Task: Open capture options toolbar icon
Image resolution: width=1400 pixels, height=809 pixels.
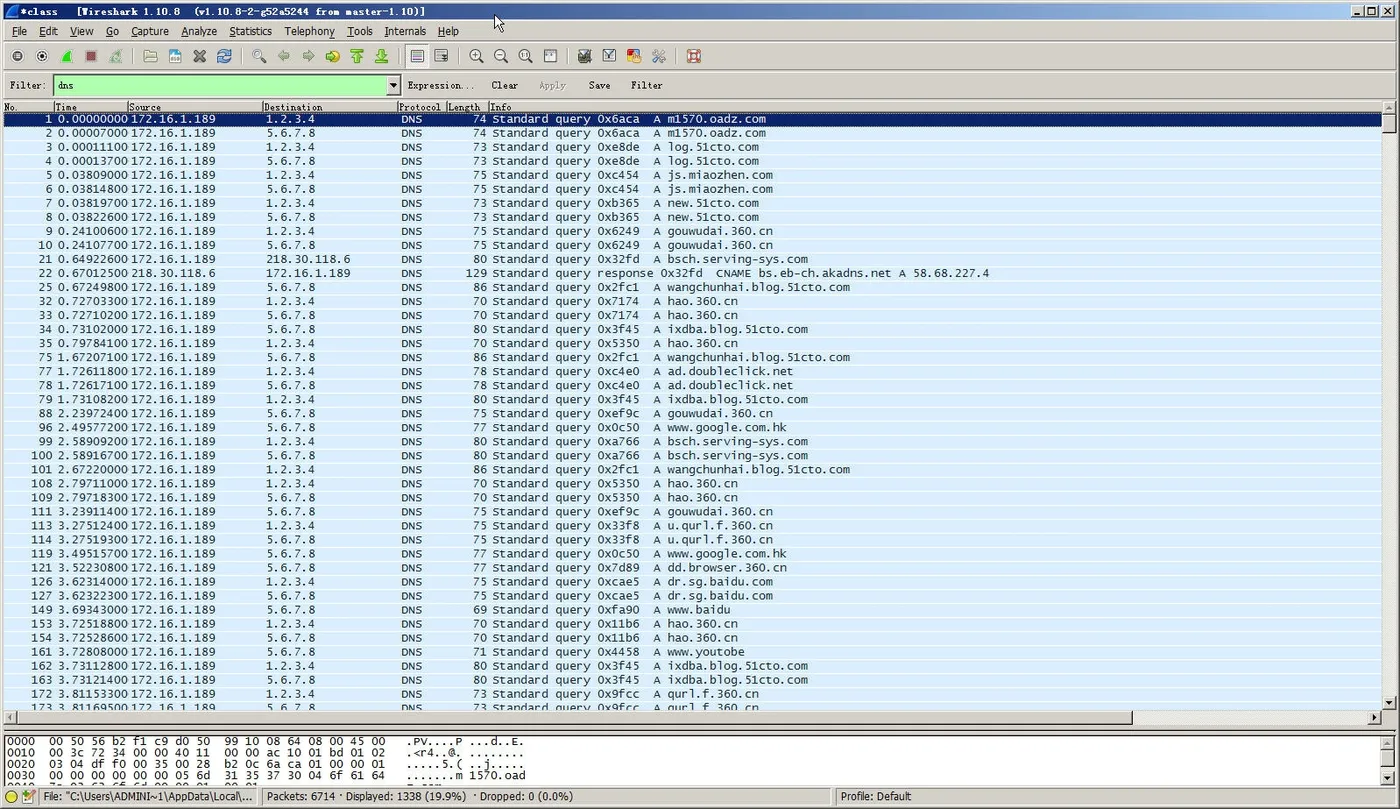Action: pyautogui.click(x=42, y=57)
